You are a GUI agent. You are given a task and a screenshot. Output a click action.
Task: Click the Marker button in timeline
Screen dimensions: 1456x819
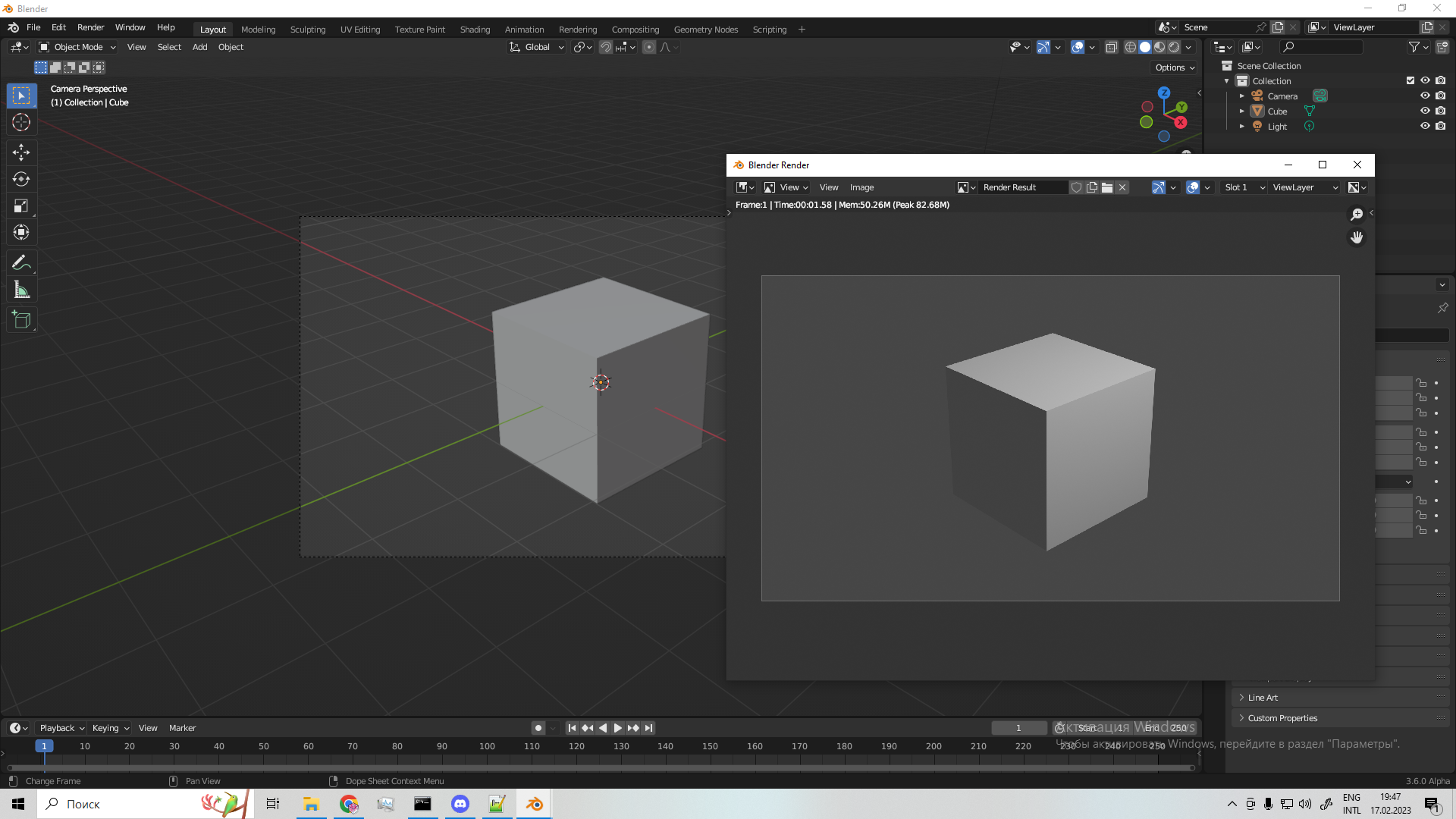click(182, 728)
